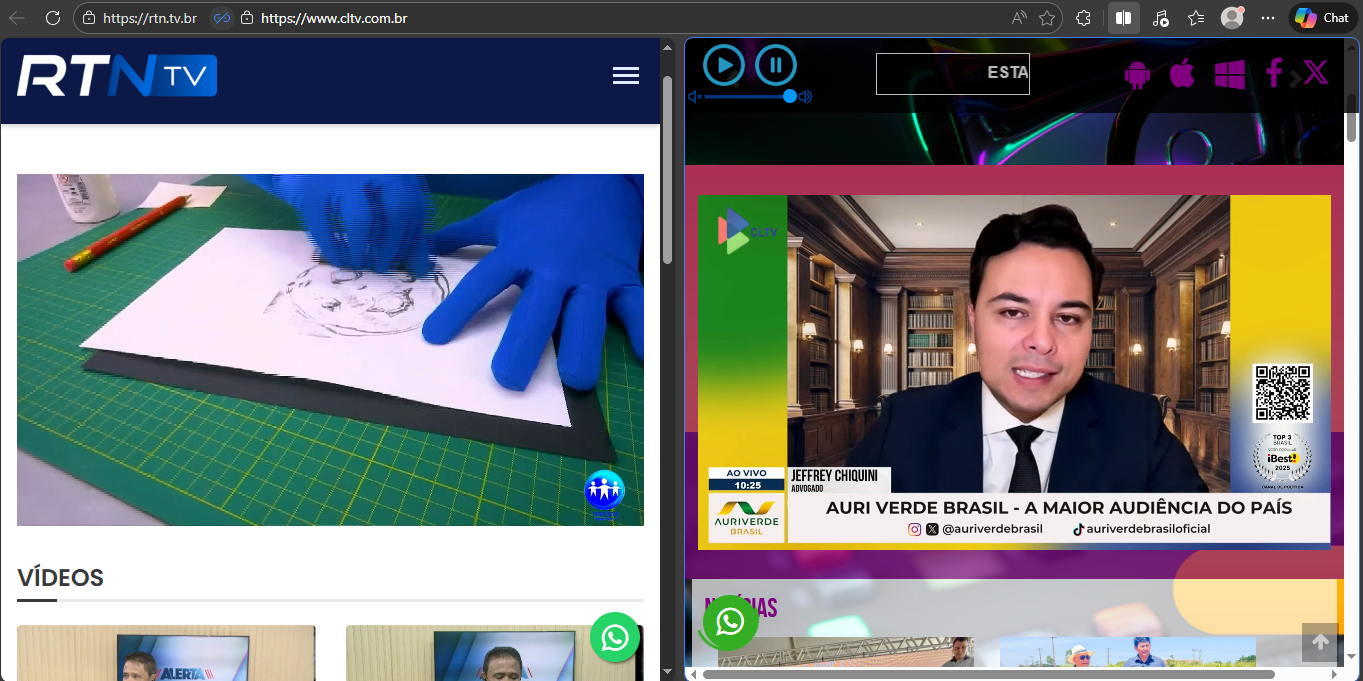Click the VÍDEOS section heading
1363x681 pixels.
(60, 578)
